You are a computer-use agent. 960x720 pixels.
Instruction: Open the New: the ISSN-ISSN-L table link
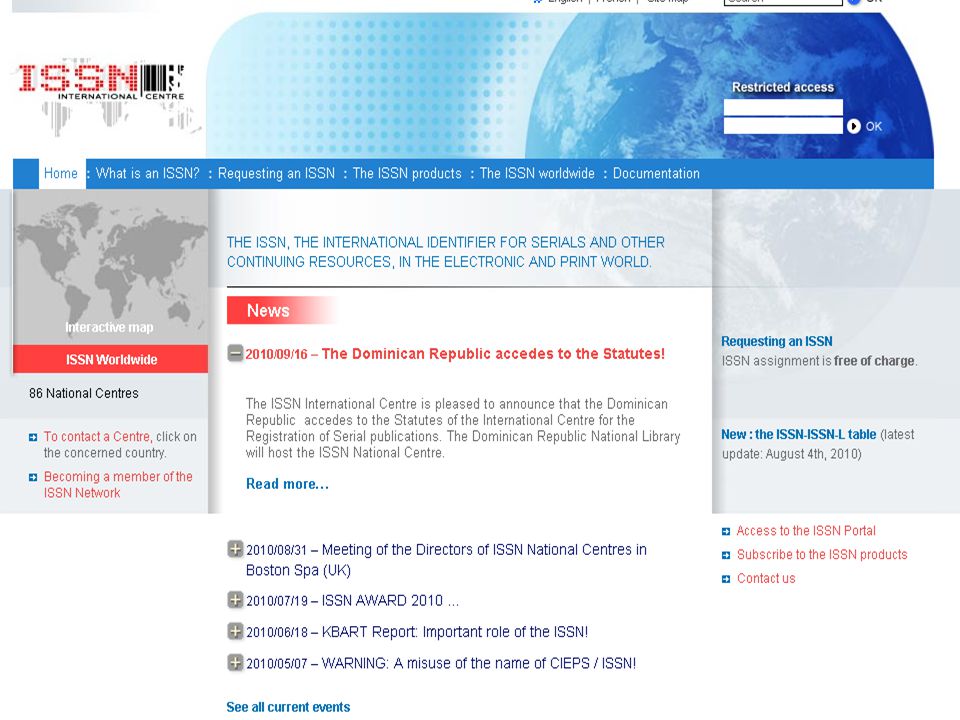coord(798,434)
